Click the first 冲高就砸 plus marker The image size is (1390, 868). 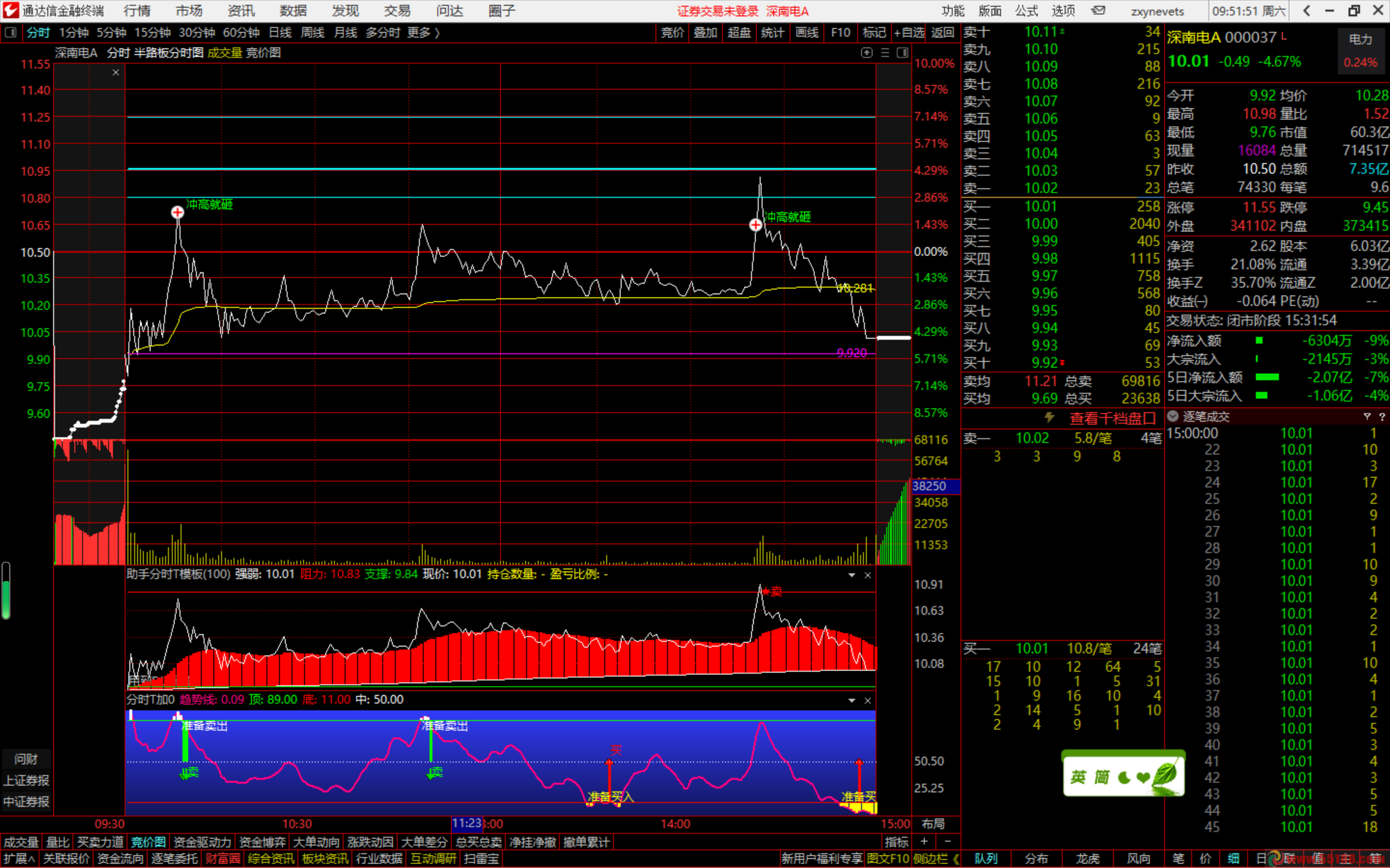pyautogui.click(x=178, y=212)
